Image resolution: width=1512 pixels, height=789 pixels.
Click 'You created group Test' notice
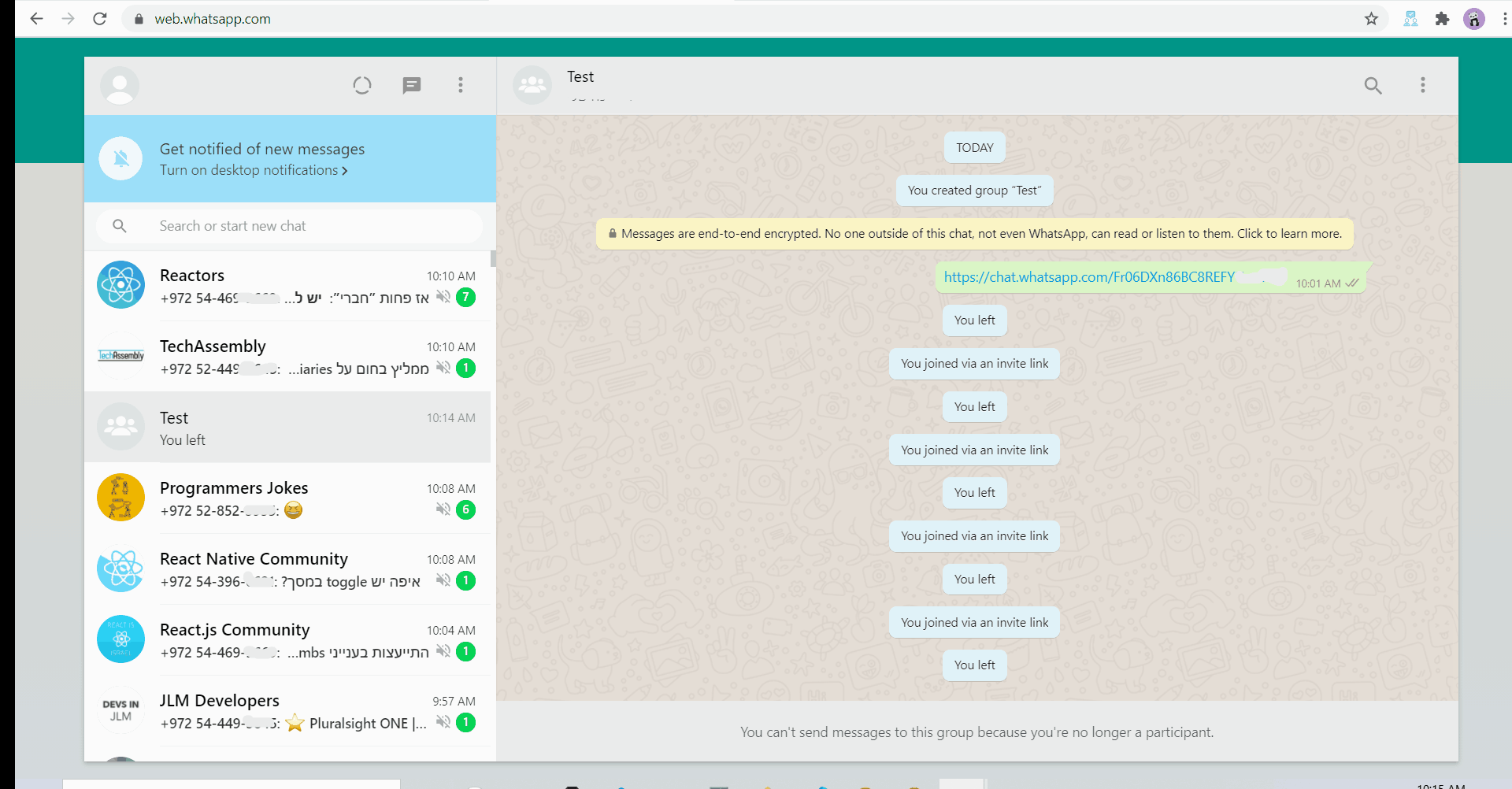point(974,191)
